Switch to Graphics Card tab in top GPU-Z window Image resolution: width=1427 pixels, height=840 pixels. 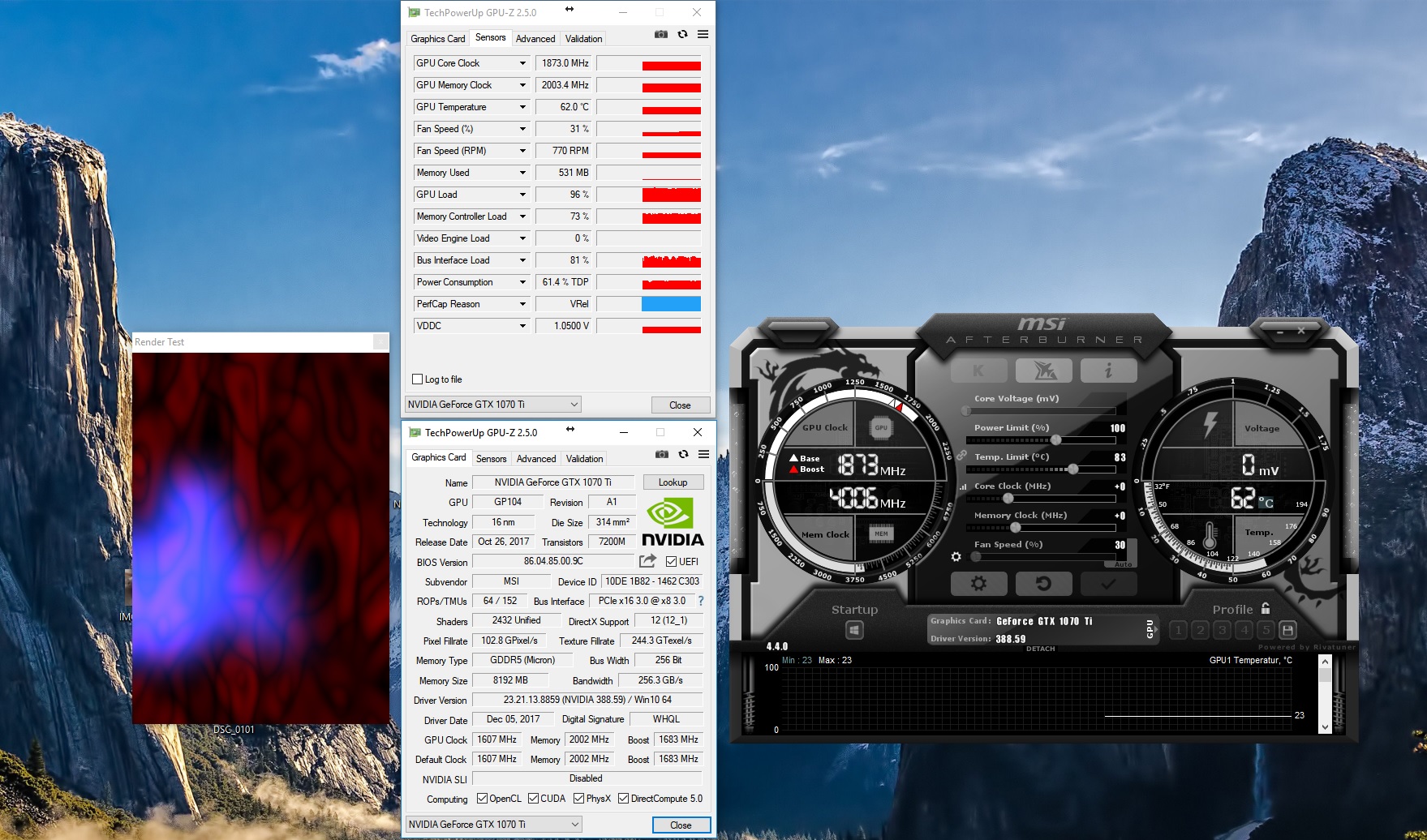click(x=438, y=39)
